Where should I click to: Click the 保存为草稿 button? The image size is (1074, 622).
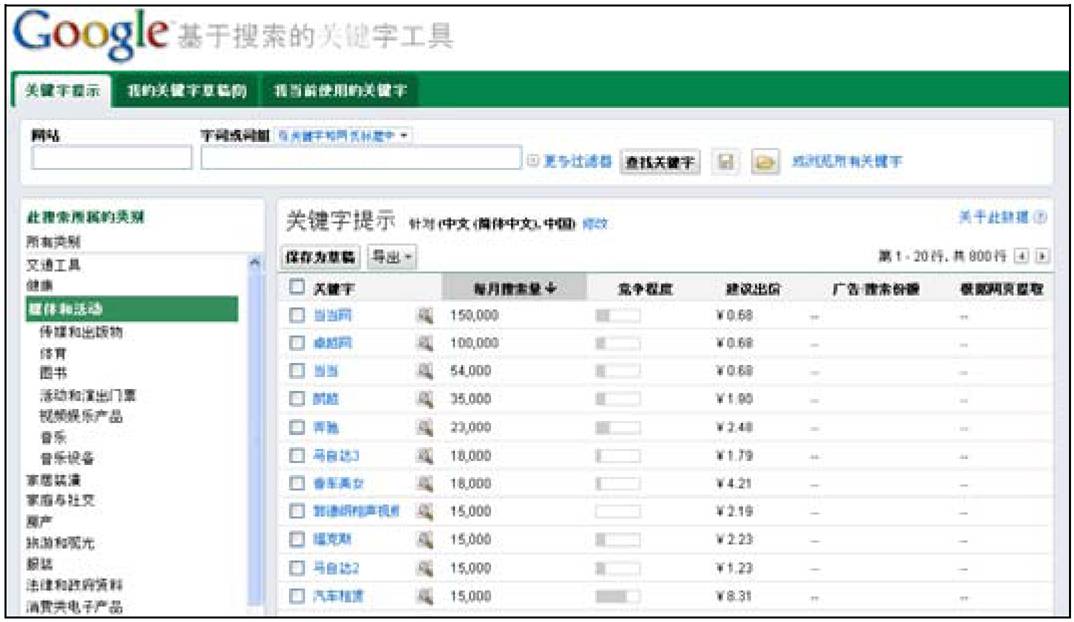point(321,257)
